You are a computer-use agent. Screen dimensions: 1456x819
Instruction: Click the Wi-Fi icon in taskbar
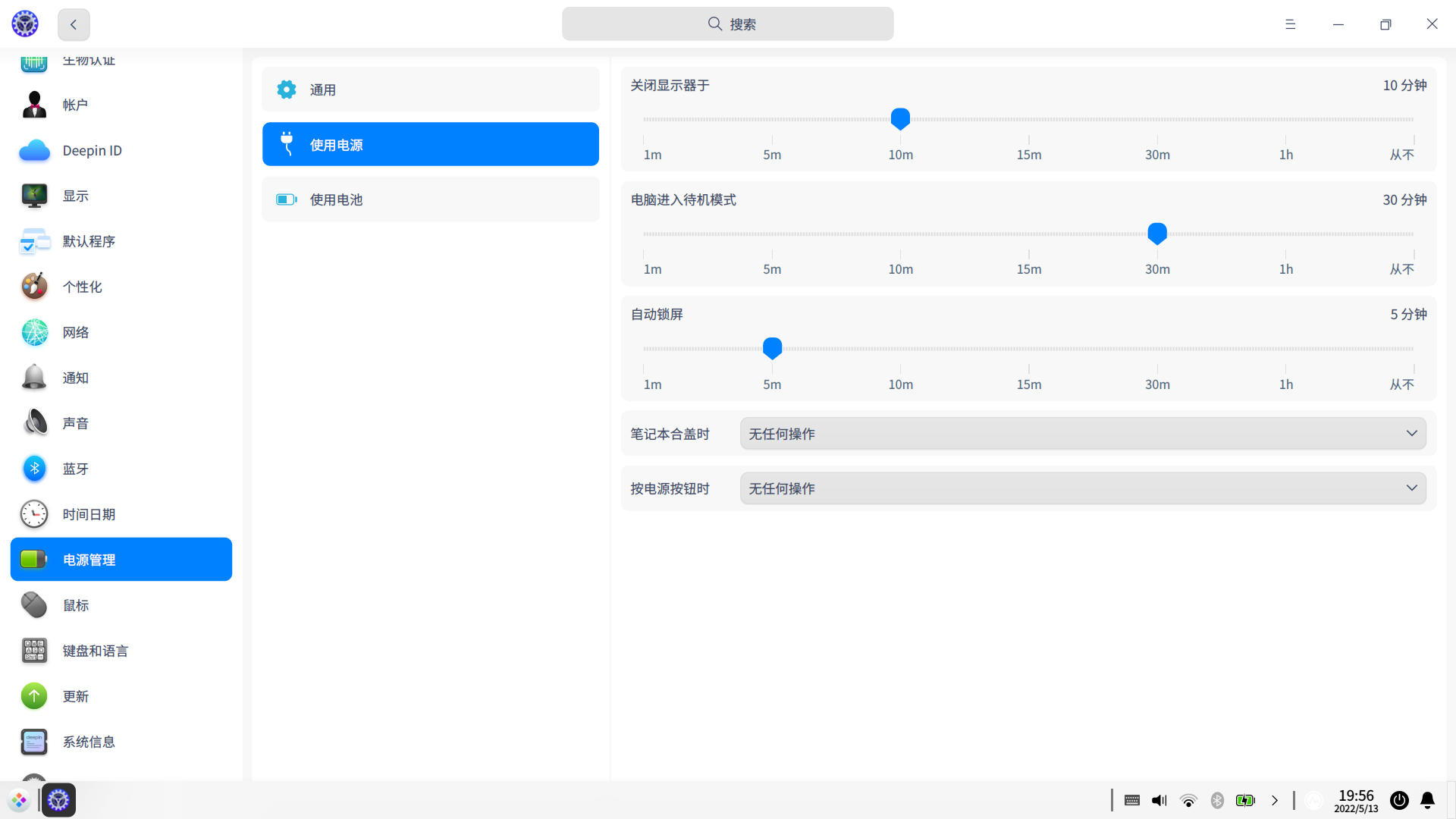pyautogui.click(x=1188, y=800)
